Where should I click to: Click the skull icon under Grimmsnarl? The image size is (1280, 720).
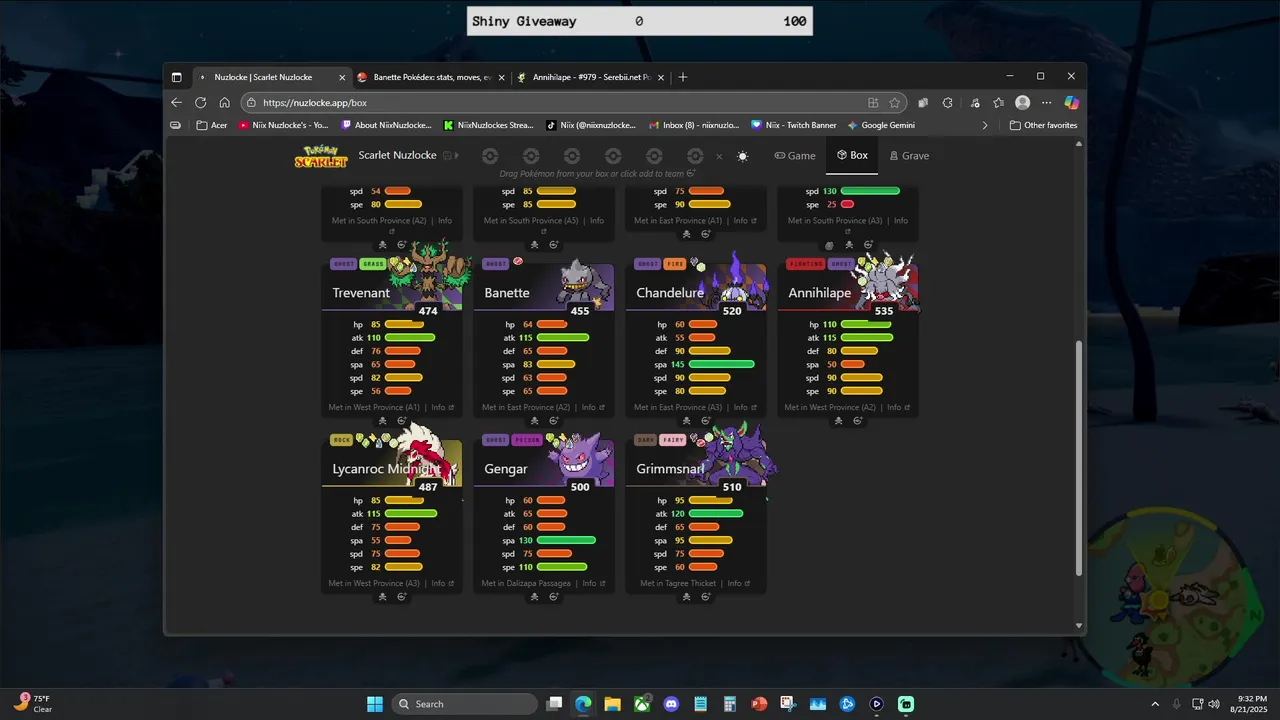click(x=686, y=597)
